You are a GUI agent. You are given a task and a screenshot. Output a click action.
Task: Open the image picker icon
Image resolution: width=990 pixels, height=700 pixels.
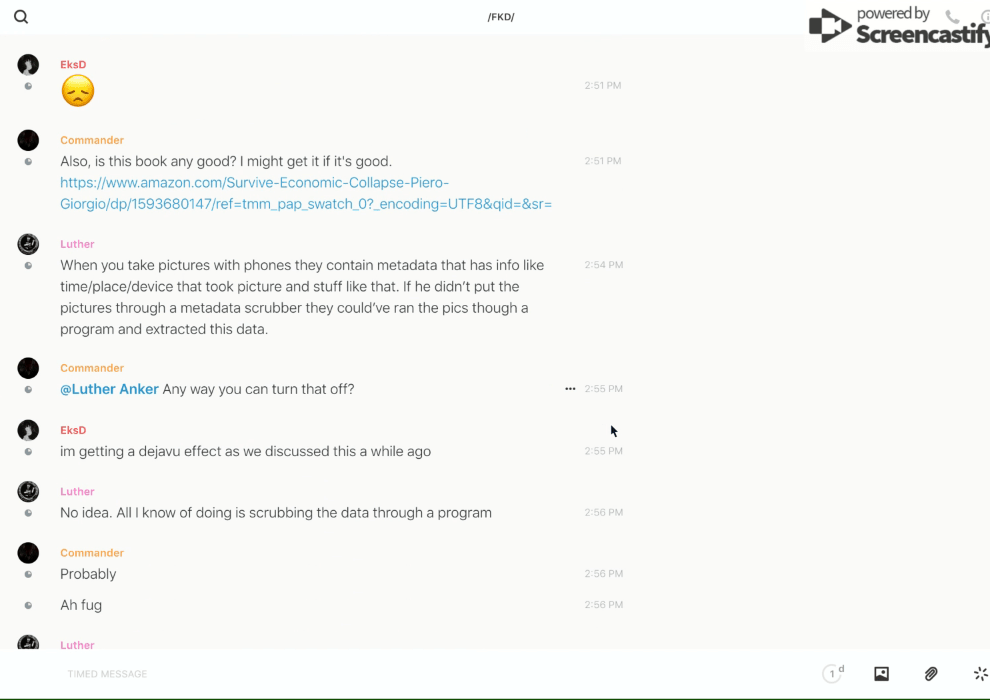(881, 674)
